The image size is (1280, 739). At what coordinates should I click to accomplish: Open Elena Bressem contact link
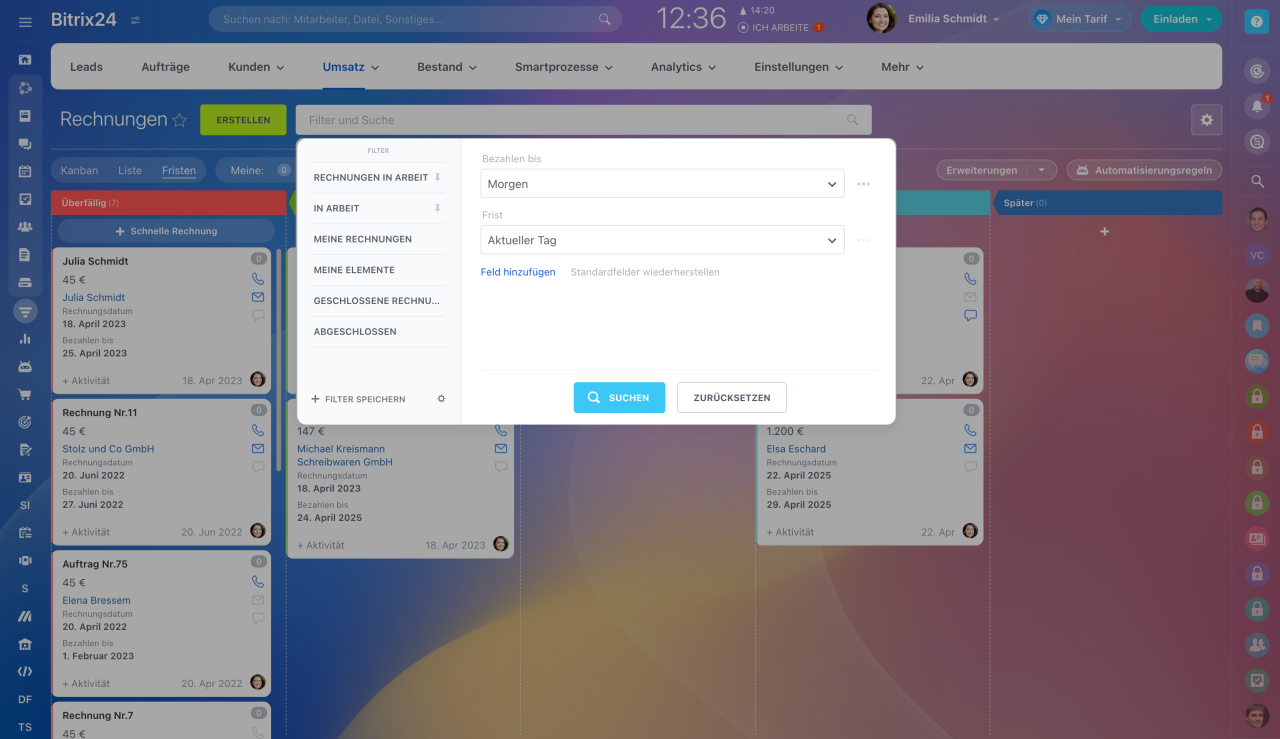tap(96, 600)
